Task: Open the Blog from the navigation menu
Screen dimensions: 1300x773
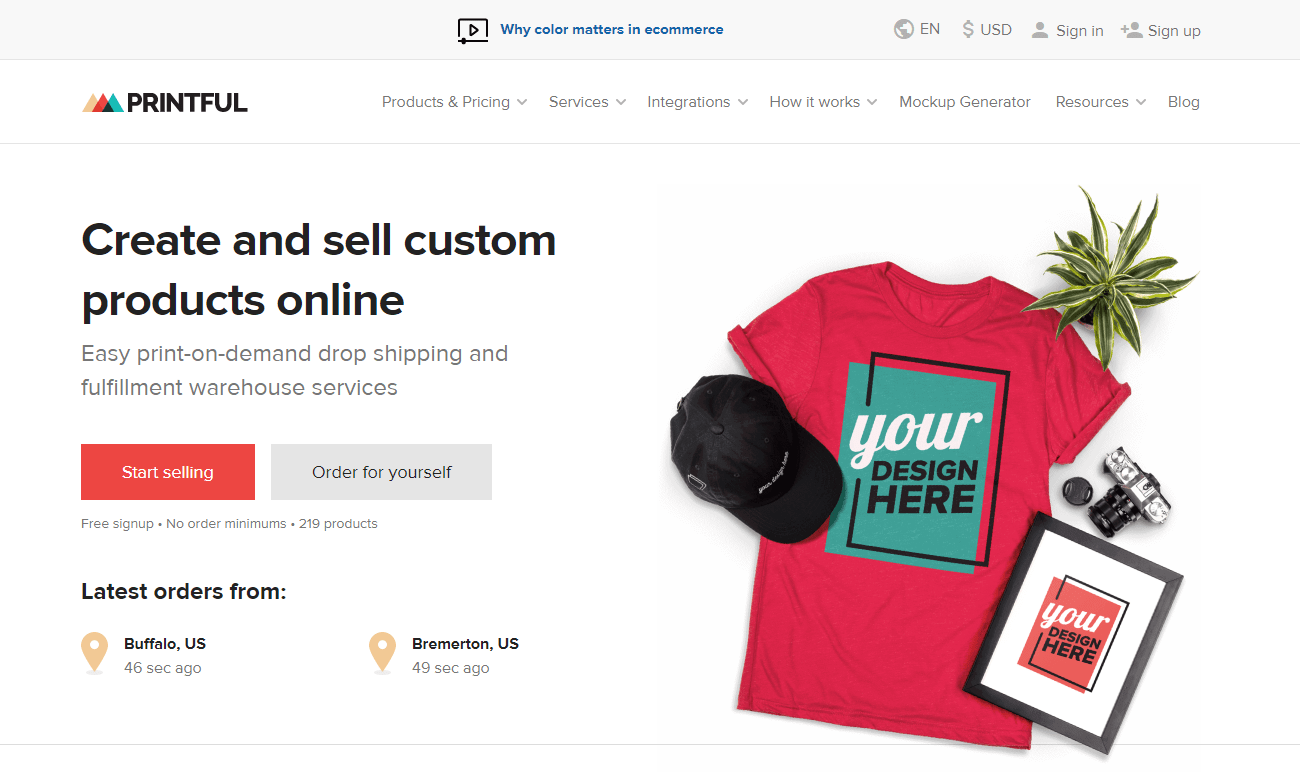Action: click(x=1183, y=101)
